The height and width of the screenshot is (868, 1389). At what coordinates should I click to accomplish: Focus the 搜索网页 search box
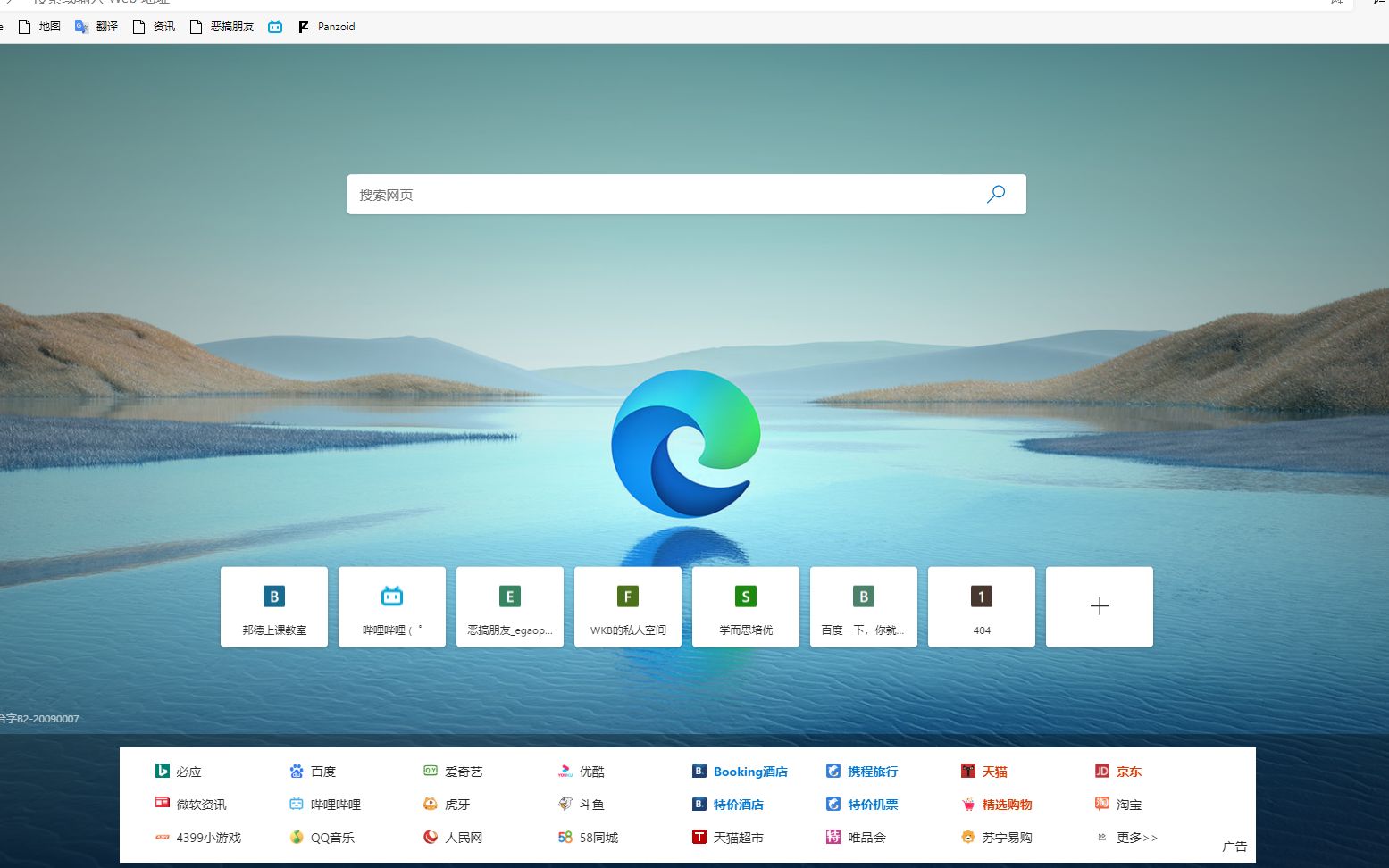tap(686, 194)
